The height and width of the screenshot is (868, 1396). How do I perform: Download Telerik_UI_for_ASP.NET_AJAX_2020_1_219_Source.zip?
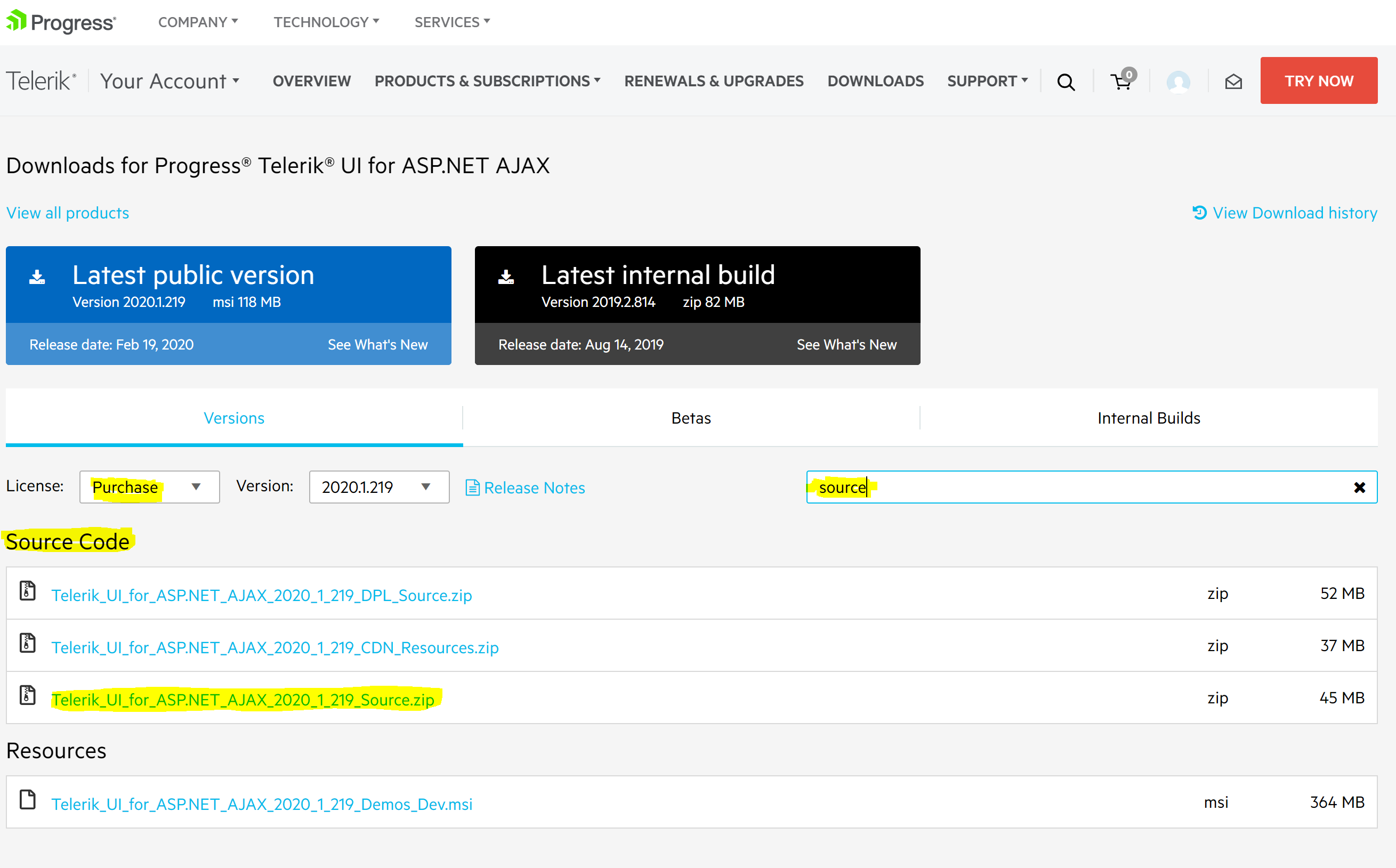[x=243, y=700]
